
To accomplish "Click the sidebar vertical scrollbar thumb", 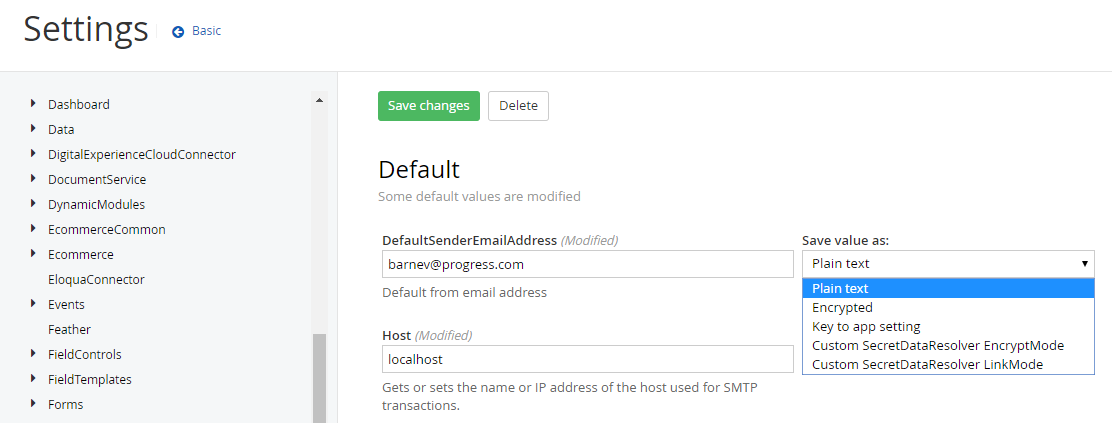I will pos(320,378).
